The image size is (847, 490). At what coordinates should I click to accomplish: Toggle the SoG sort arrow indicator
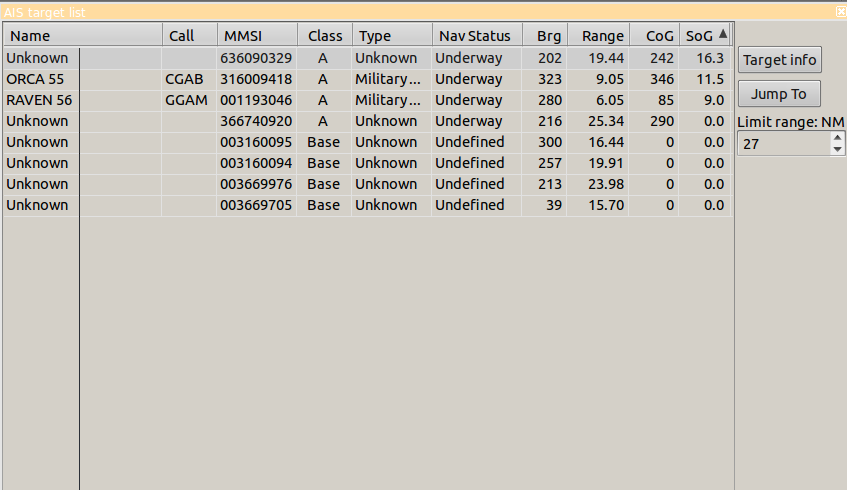[722, 34]
